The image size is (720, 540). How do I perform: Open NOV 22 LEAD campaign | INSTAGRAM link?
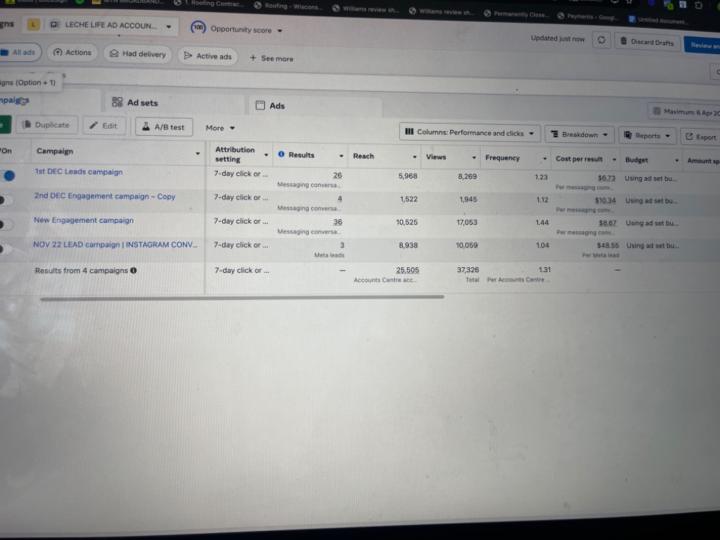pyautogui.click(x=115, y=244)
